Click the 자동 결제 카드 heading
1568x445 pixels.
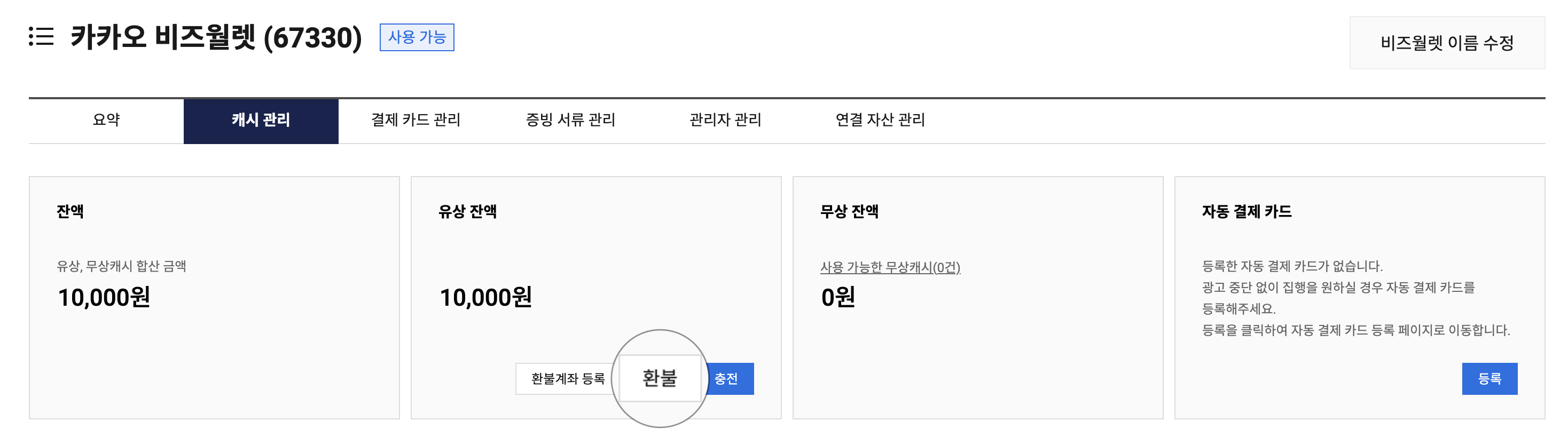coord(1246,211)
